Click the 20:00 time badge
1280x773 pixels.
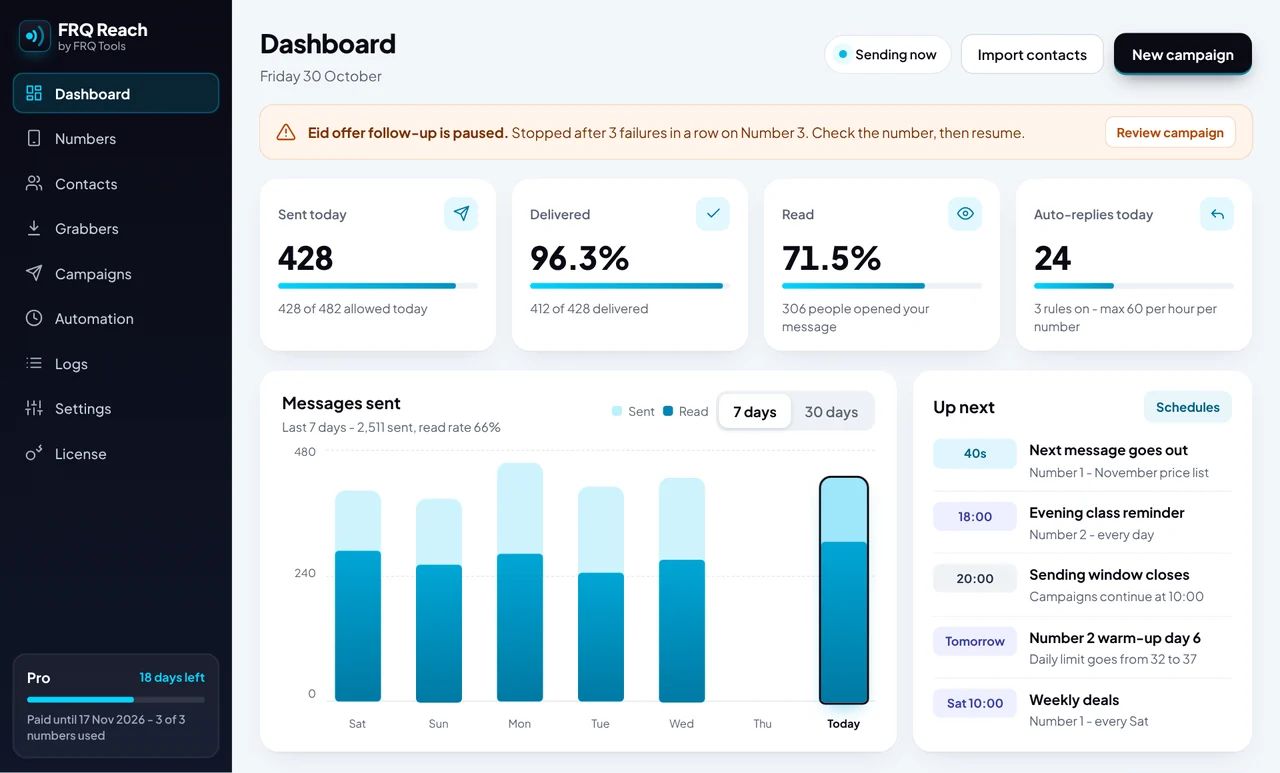tap(975, 578)
